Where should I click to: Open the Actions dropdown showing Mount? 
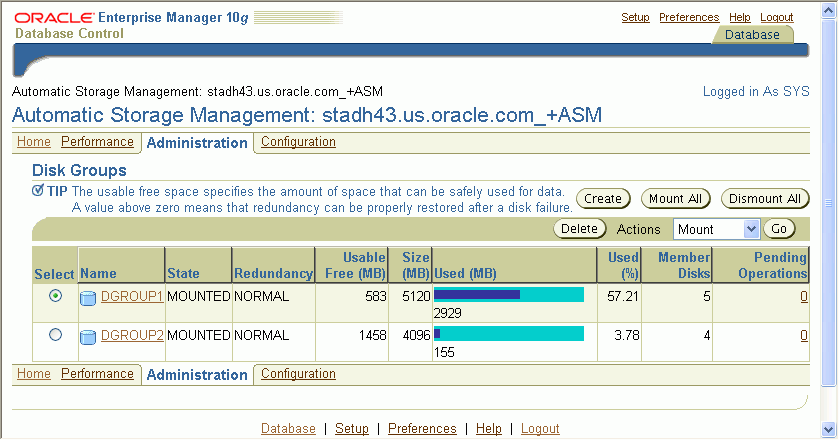point(716,229)
